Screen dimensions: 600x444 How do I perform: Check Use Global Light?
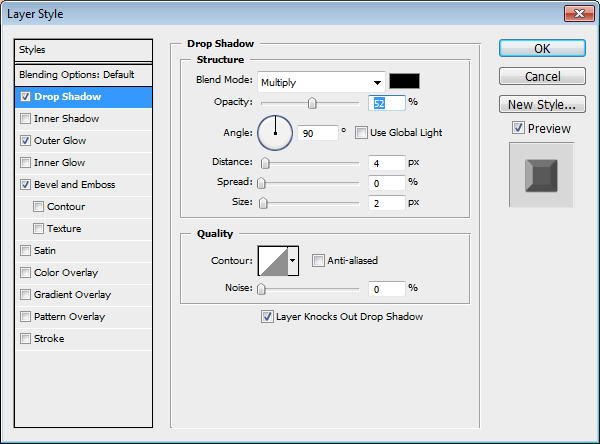tap(361, 133)
